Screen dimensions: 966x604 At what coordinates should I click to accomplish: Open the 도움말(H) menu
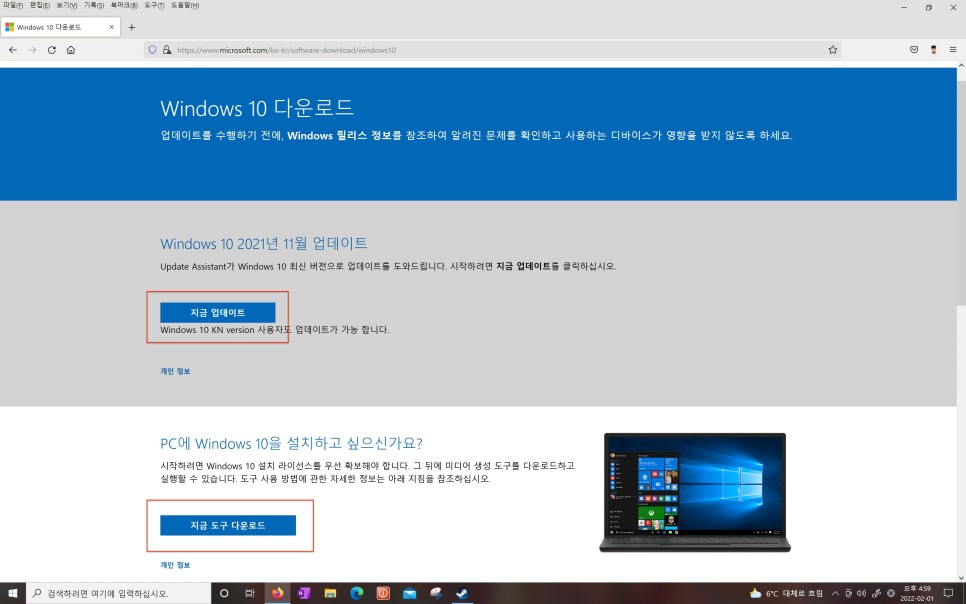click(x=185, y=5)
